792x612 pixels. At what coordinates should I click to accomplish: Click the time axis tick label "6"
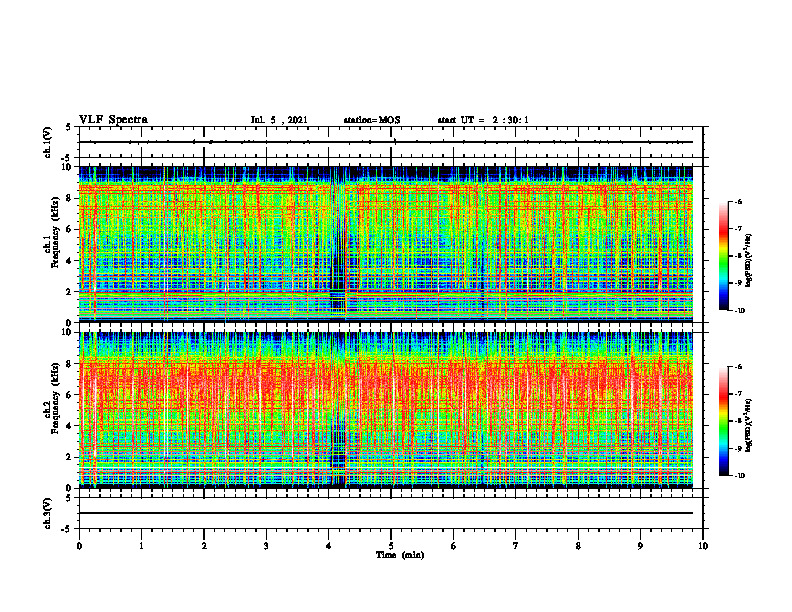coord(454,546)
